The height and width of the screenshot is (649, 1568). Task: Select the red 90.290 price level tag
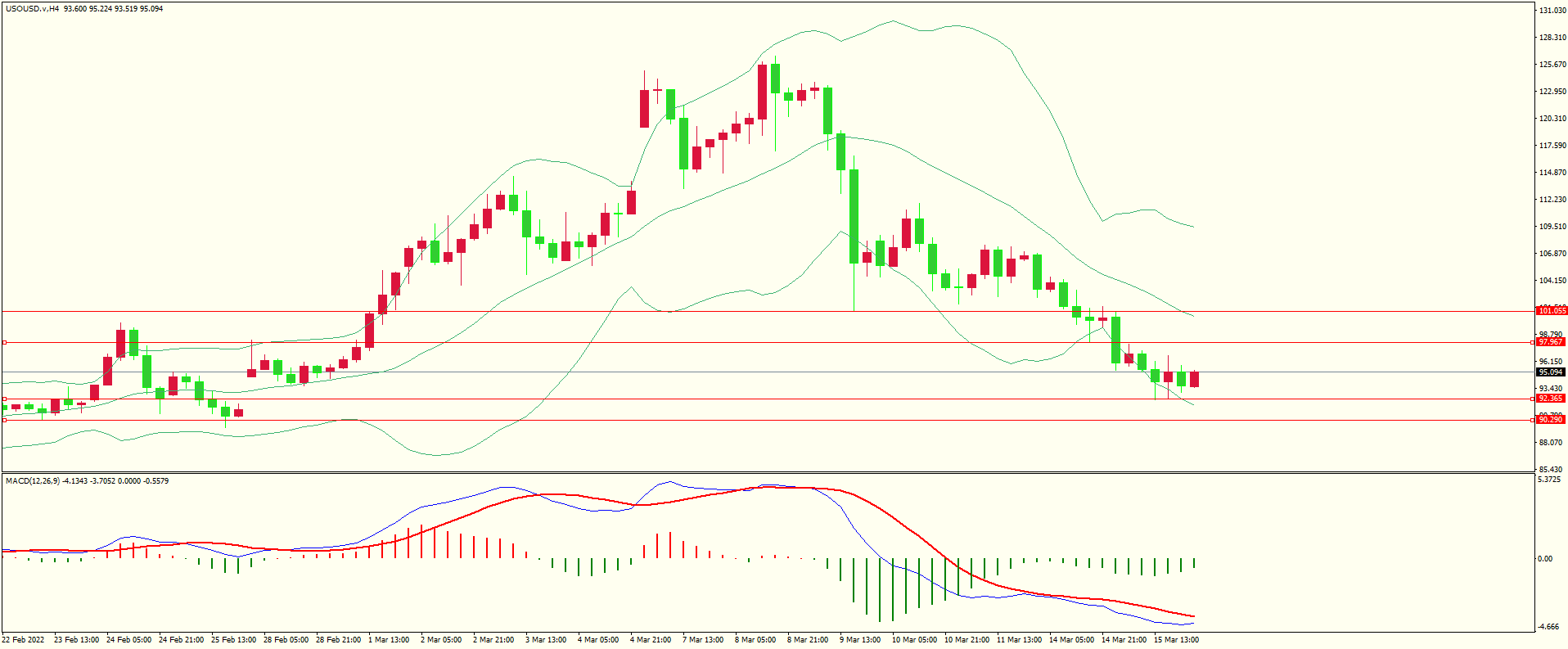click(1552, 419)
